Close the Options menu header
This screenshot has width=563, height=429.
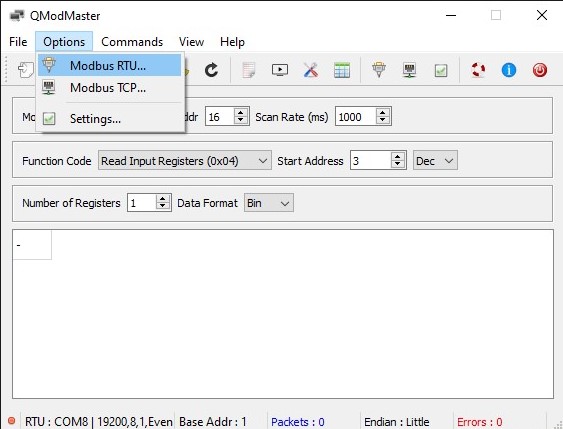[64, 42]
